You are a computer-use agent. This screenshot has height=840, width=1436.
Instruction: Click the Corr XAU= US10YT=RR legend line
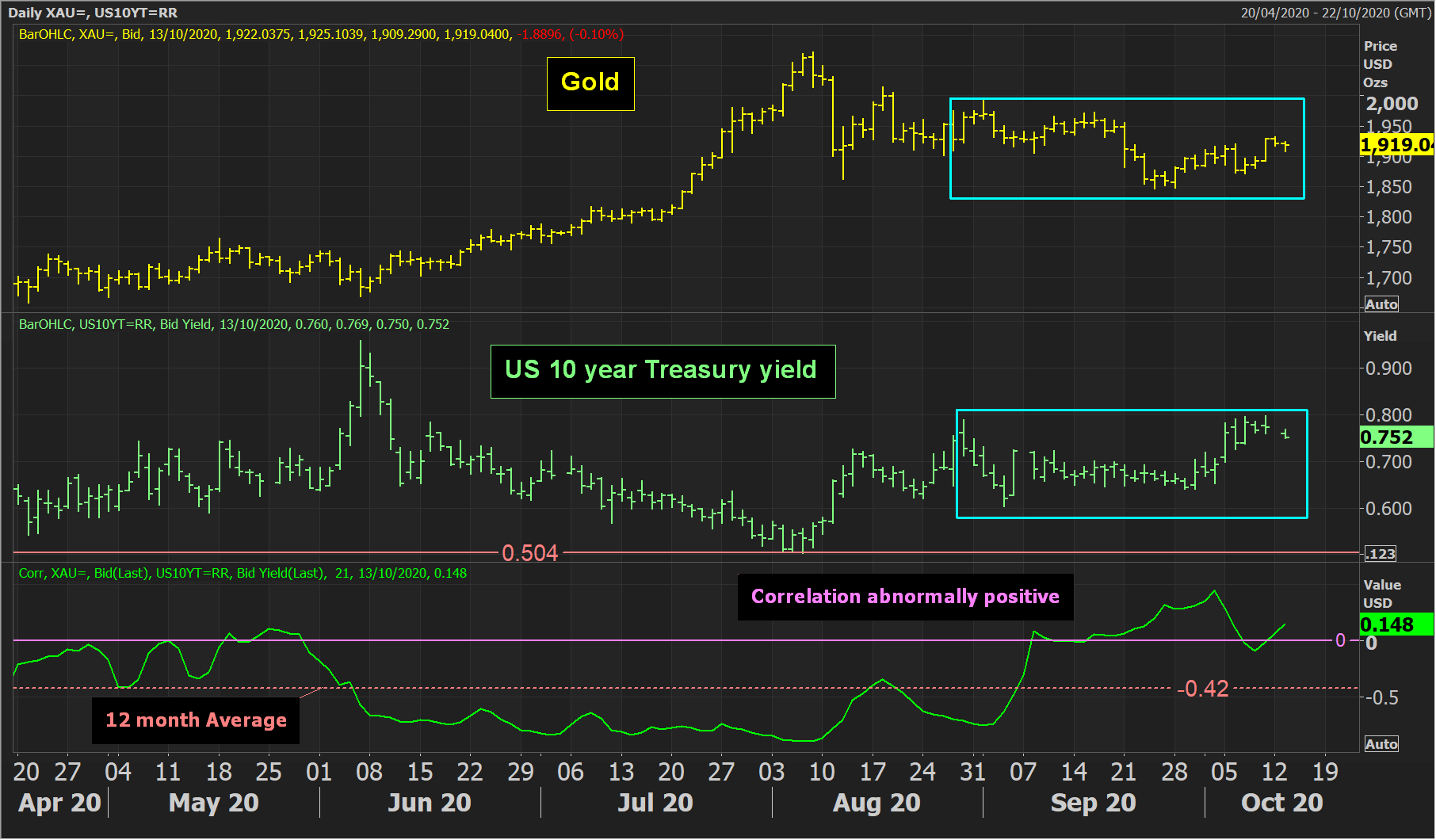click(x=243, y=573)
